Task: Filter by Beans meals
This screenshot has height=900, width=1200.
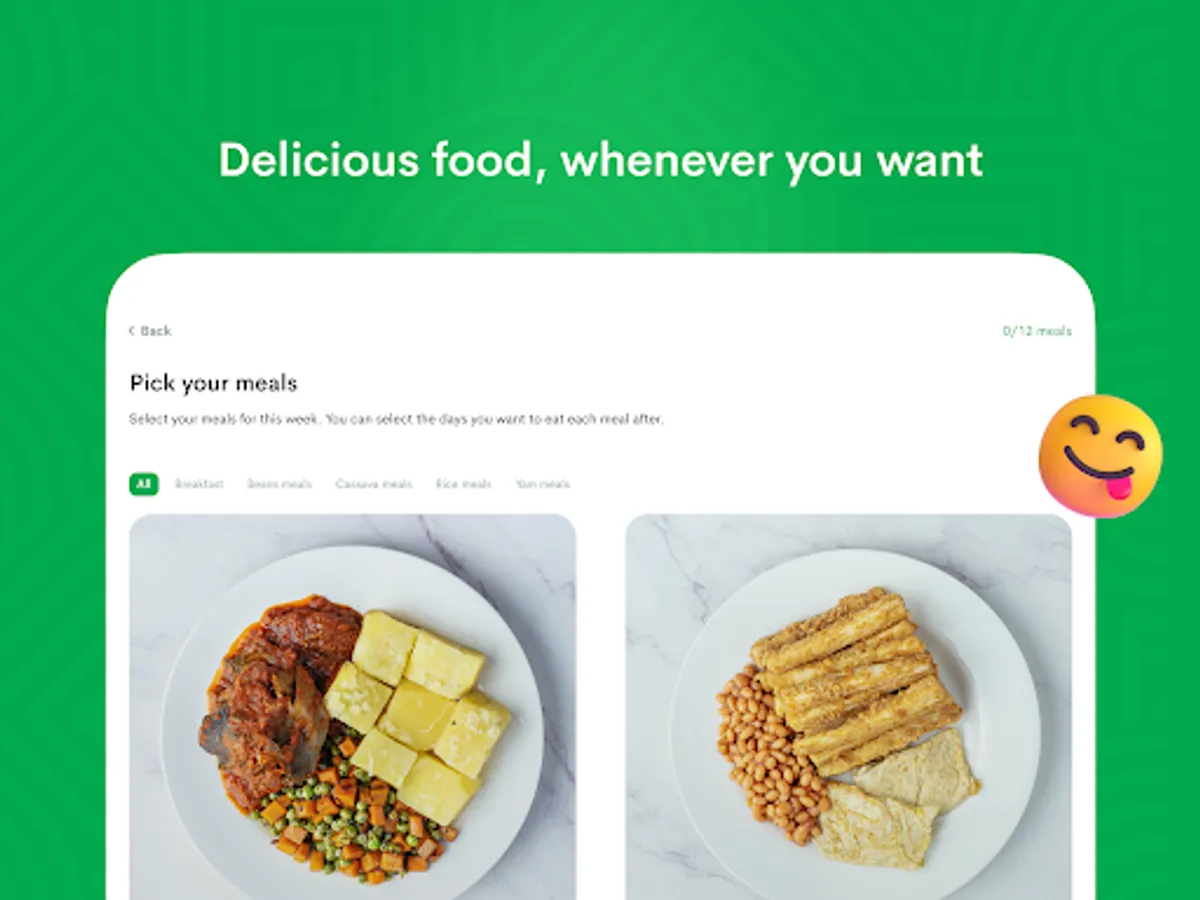Action: [280, 484]
